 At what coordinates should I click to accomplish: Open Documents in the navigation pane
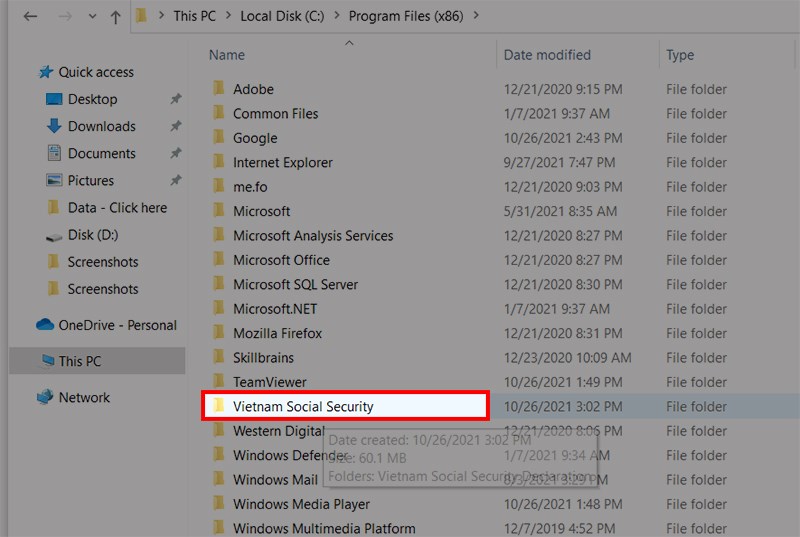click(x=102, y=153)
